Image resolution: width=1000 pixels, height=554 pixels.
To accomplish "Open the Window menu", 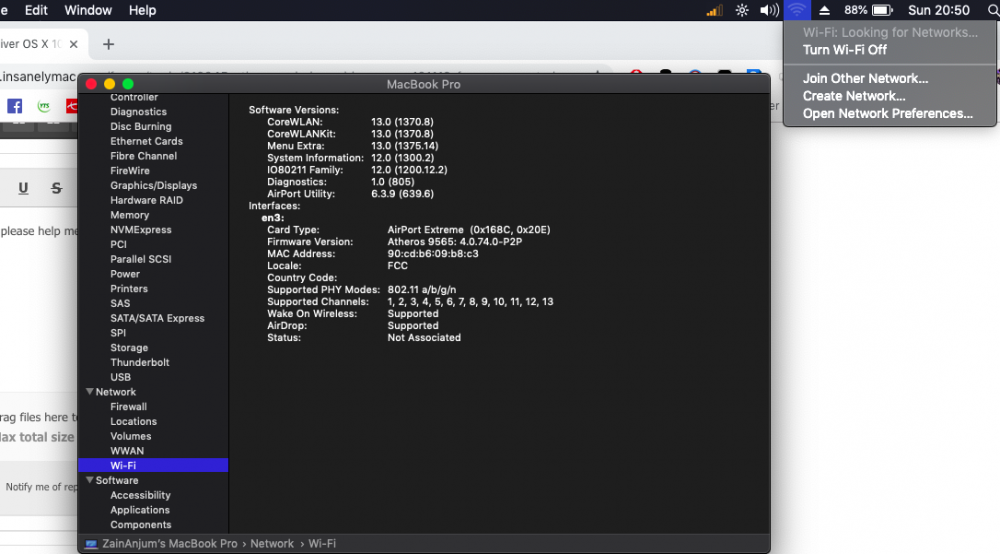I will (88, 10).
